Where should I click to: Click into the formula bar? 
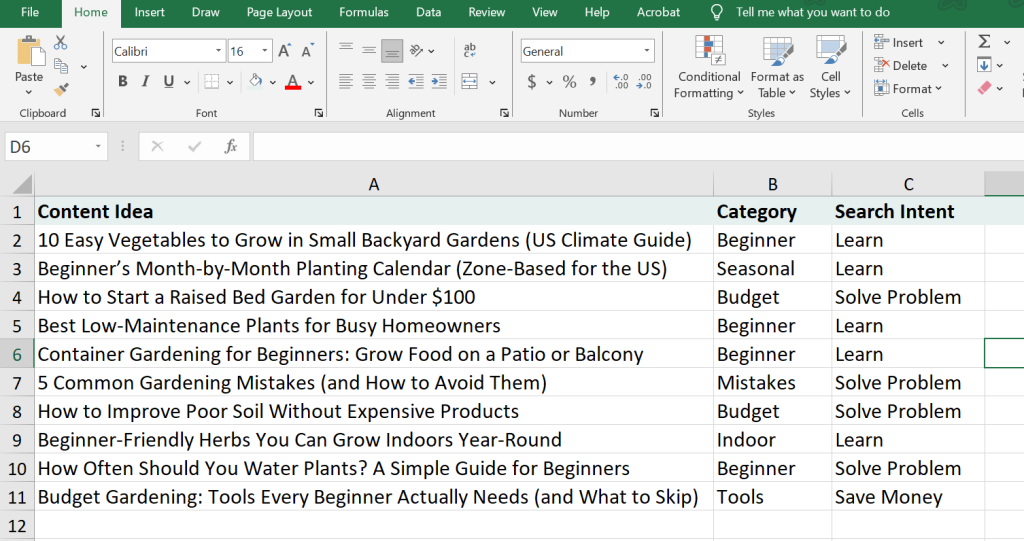point(638,146)
